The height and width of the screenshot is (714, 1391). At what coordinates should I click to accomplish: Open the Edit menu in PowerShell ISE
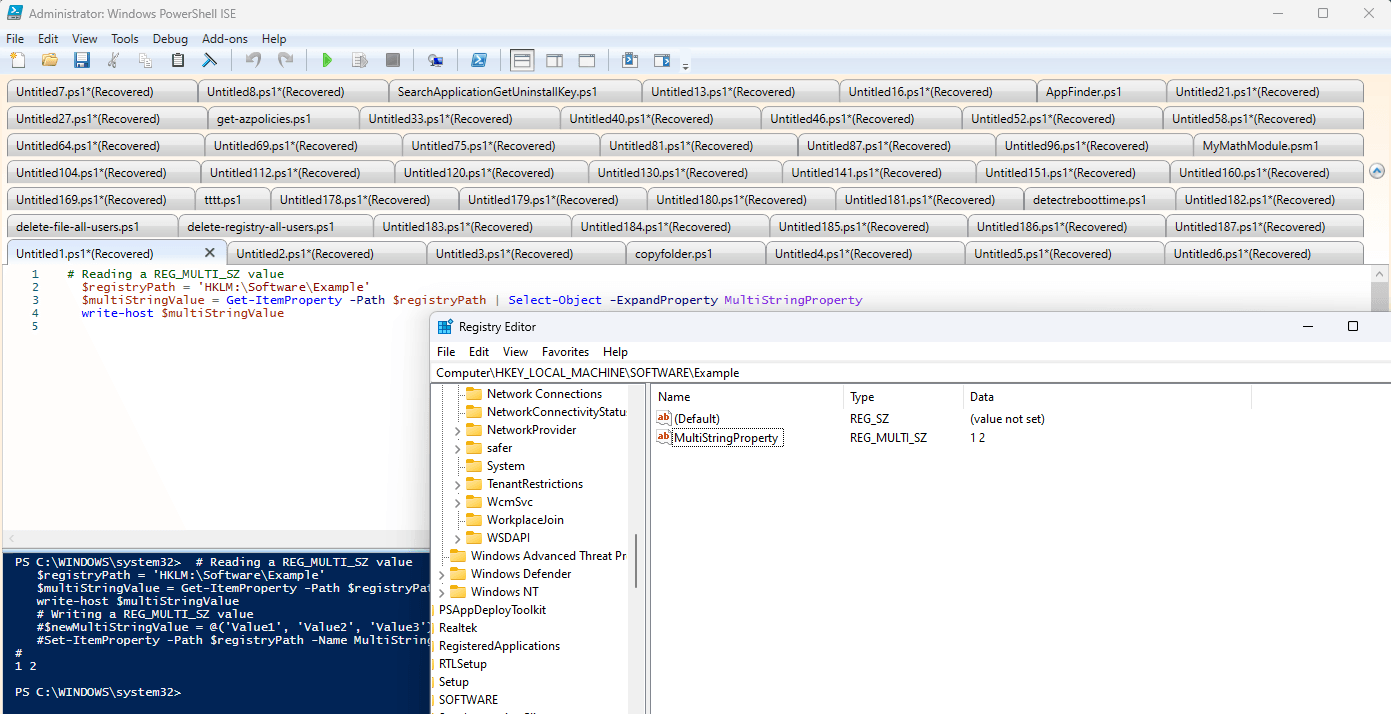[x=48, y=38]
